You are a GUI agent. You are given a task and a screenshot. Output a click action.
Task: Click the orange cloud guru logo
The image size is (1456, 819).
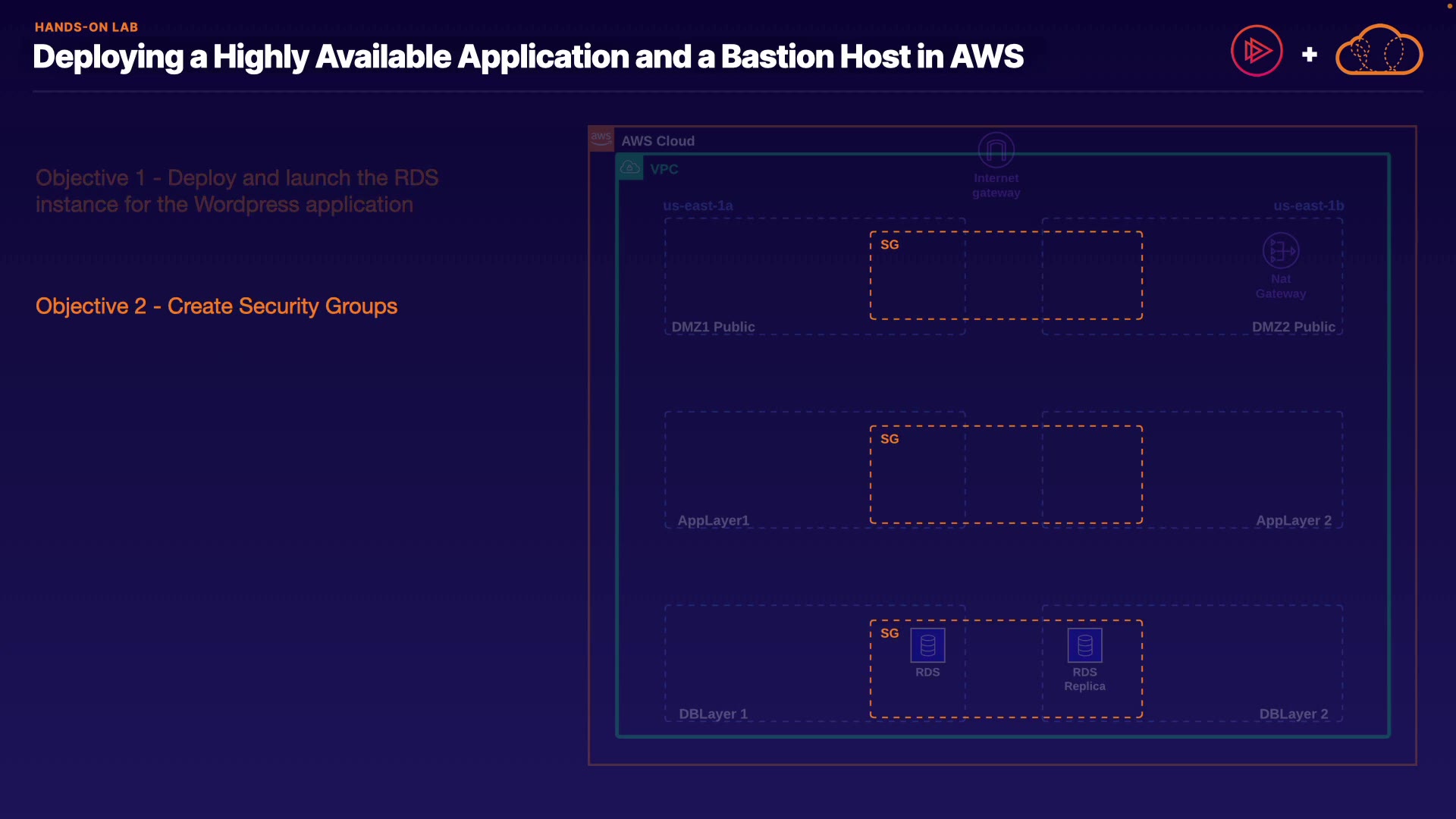coord(1379,52)
